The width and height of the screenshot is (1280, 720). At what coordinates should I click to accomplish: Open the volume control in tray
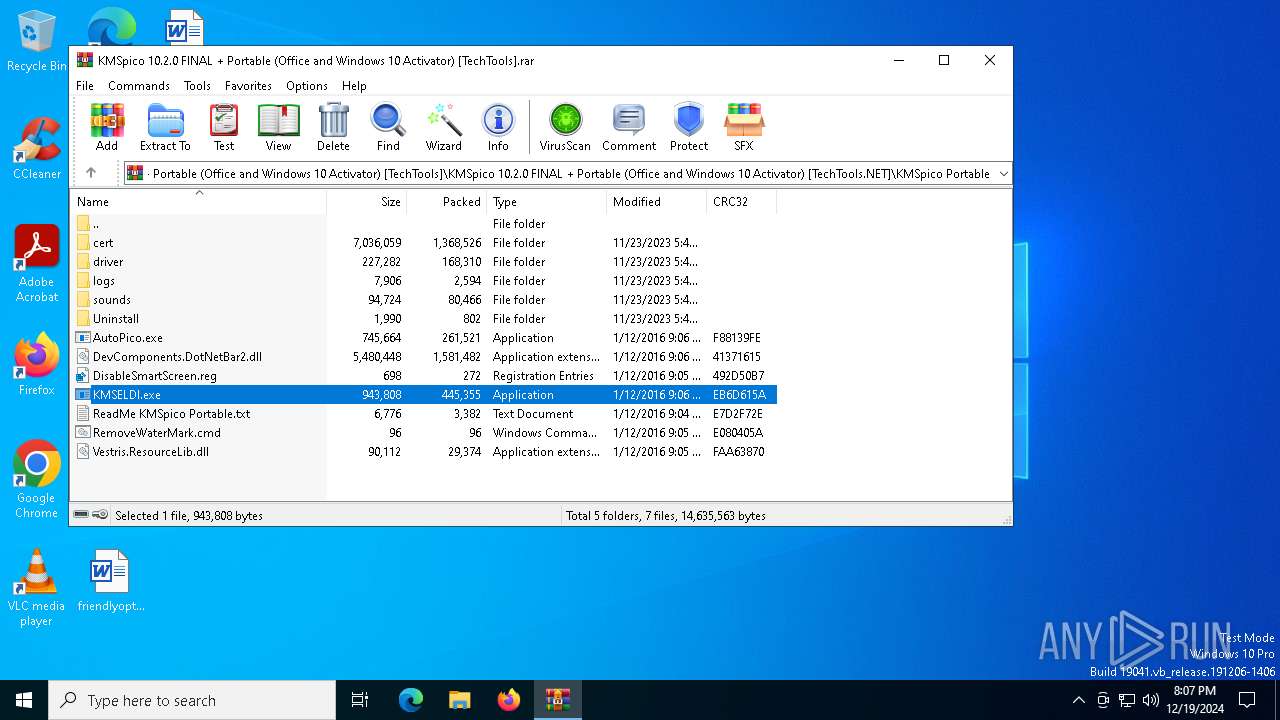(1151, 700)
